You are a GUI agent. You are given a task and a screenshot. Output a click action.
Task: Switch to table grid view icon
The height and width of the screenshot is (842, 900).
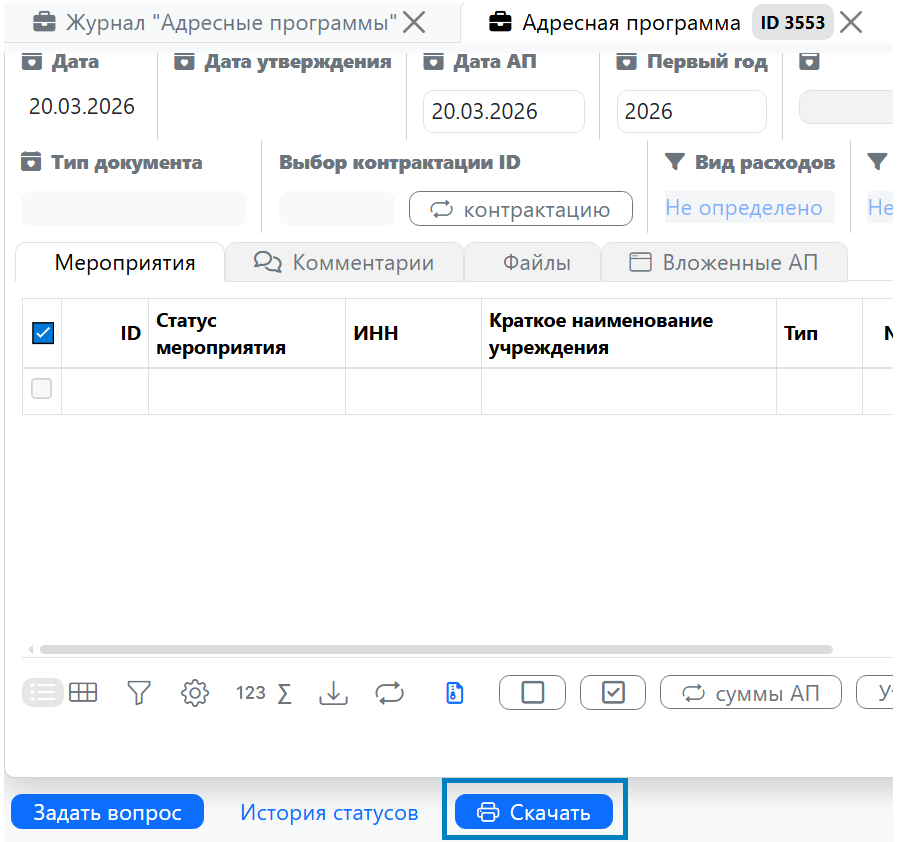pyautogui.click(x=83, y=692)
